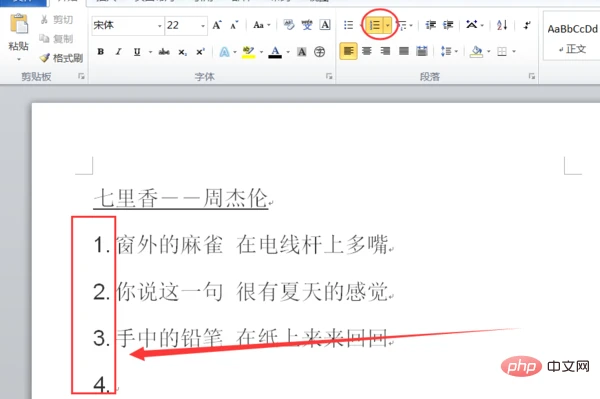Click the Character Border (A) icon
The width and height of the screenshot is (600, 399).
[x=325, y=25]
